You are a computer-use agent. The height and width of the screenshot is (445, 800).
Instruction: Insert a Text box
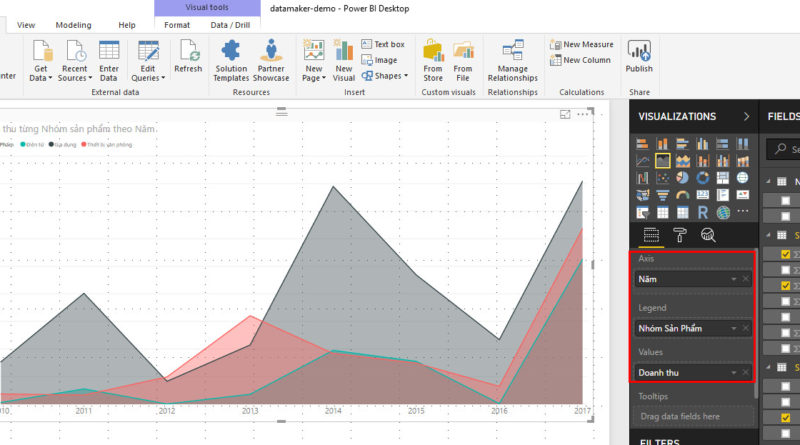click(x=382, y=44)
